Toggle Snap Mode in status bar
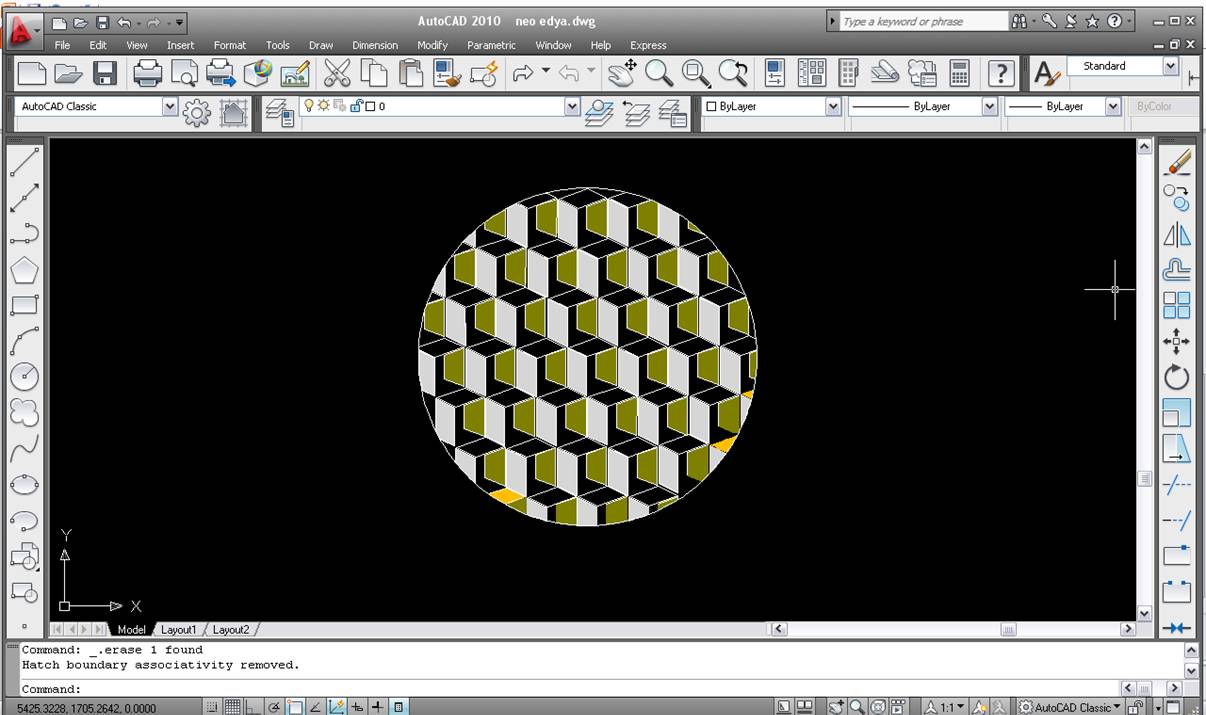1206x715 pixels. pyautogui.click(x=213, y=707)
